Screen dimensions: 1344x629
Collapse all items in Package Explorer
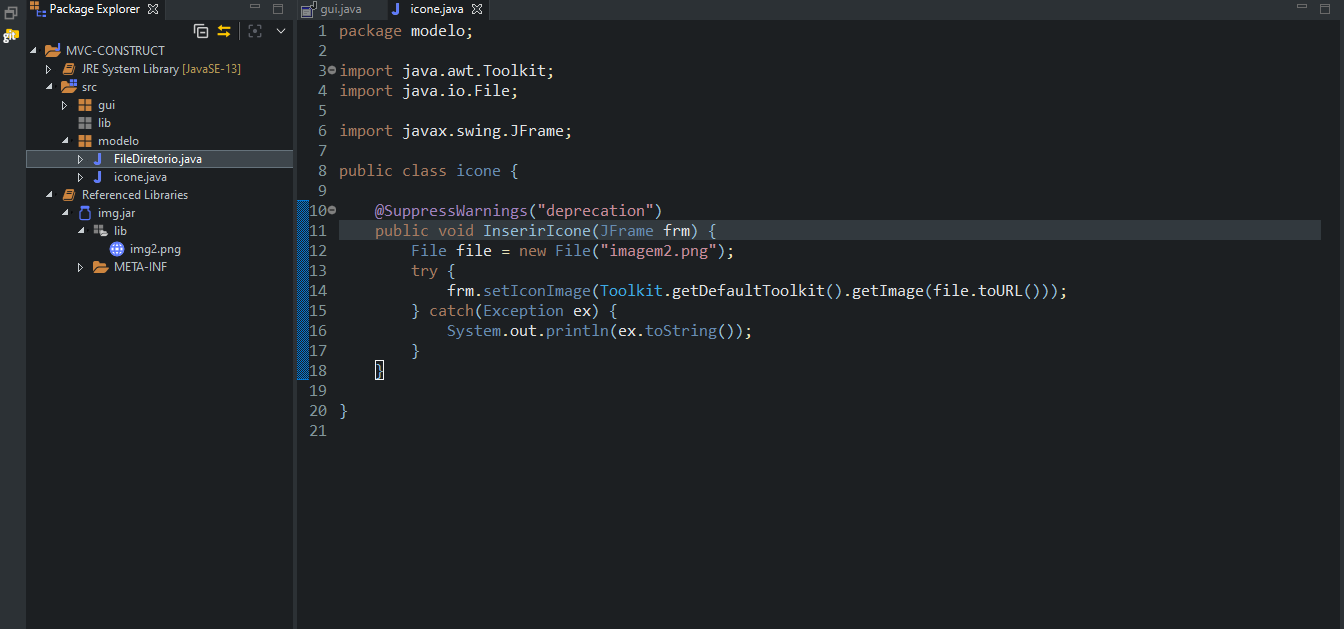201,31
